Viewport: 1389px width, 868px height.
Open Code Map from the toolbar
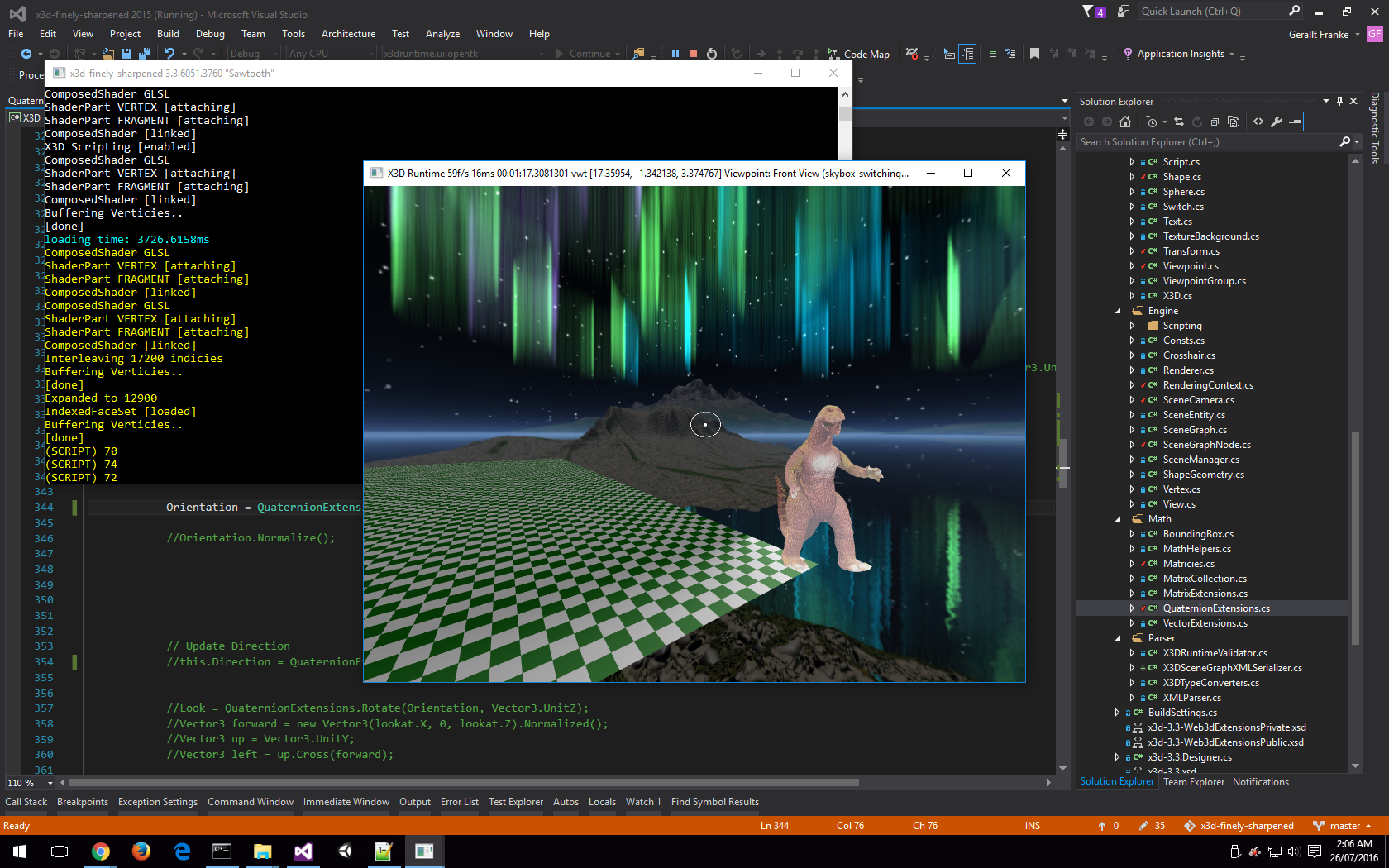[x=859, y=54]
